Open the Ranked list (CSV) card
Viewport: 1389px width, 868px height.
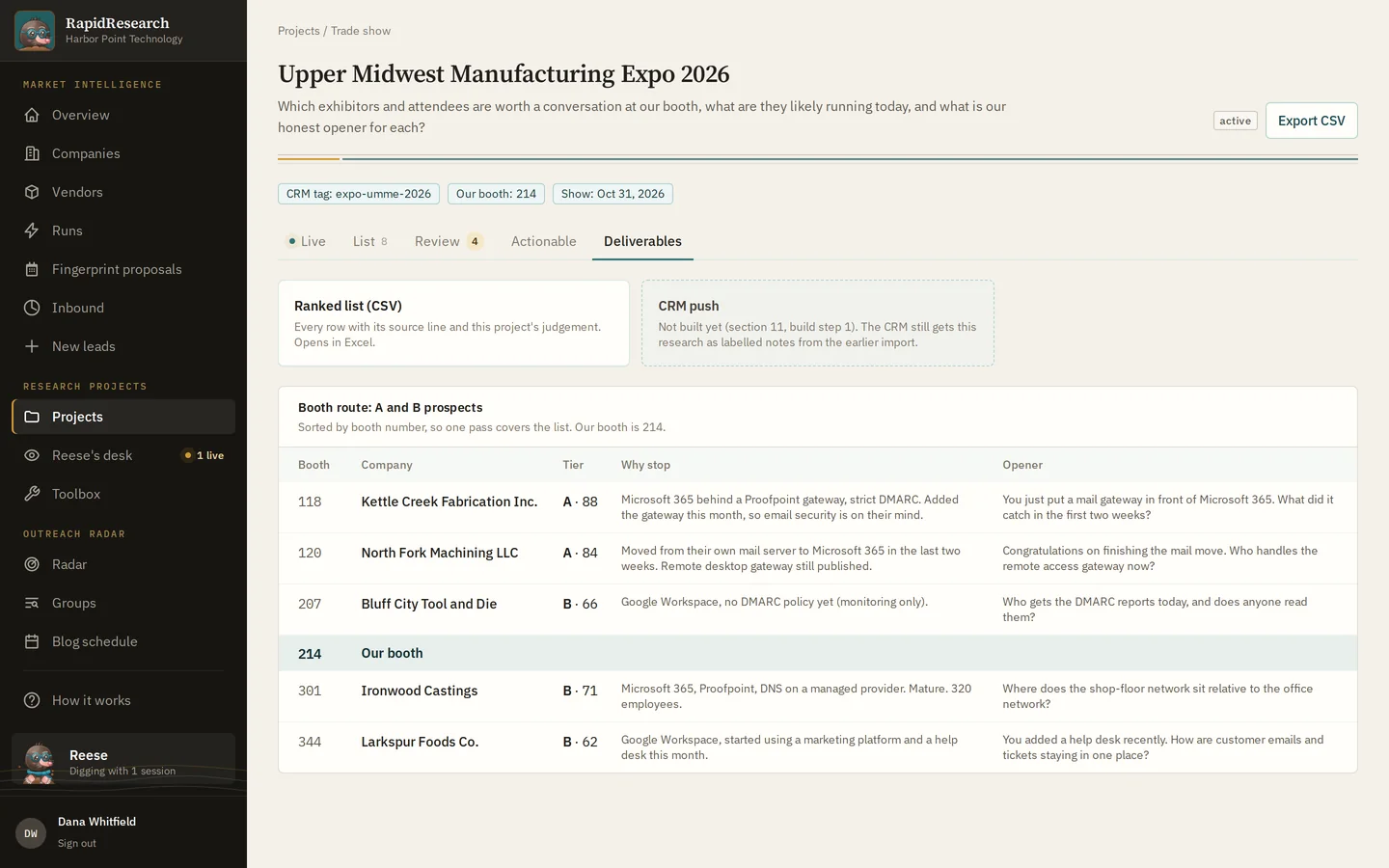click(453, 323)
